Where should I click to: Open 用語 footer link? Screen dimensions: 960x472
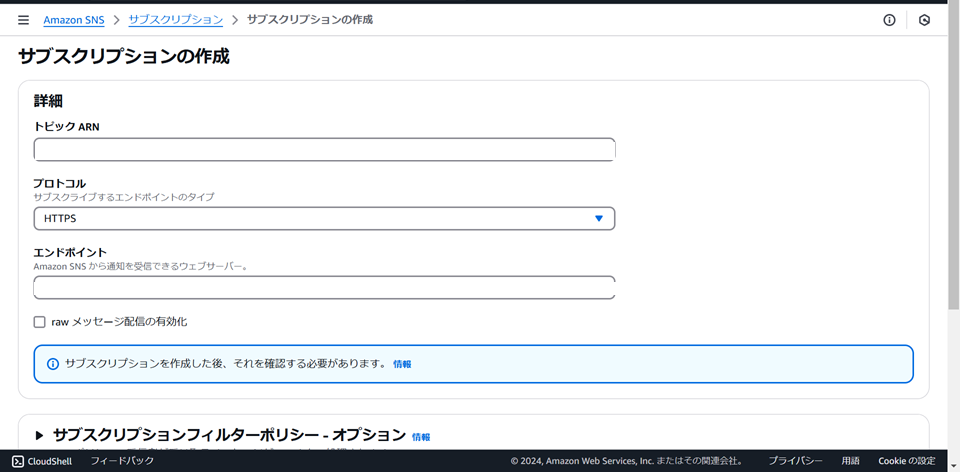850,461
